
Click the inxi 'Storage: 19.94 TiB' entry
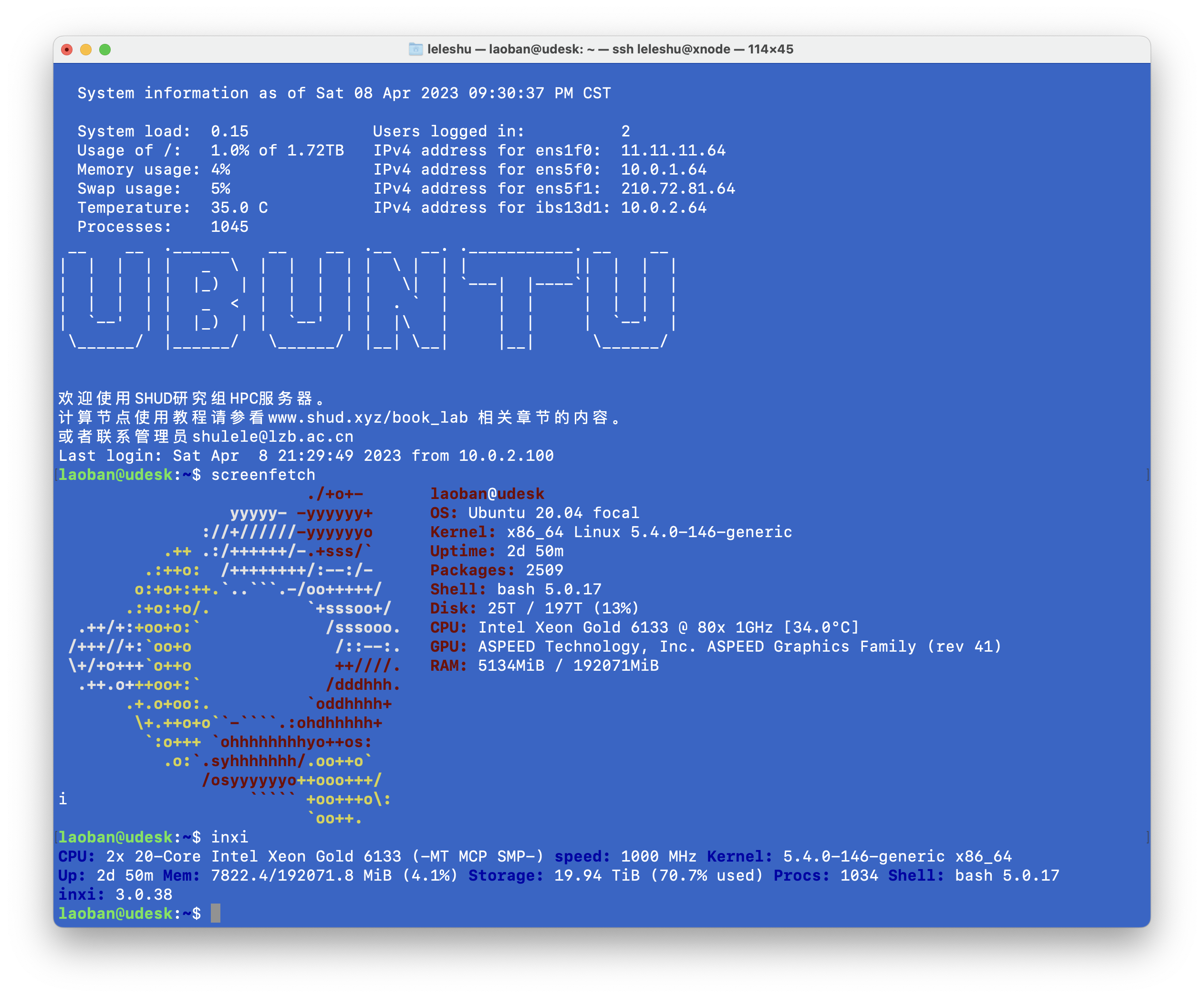click(x=616, y=875)
